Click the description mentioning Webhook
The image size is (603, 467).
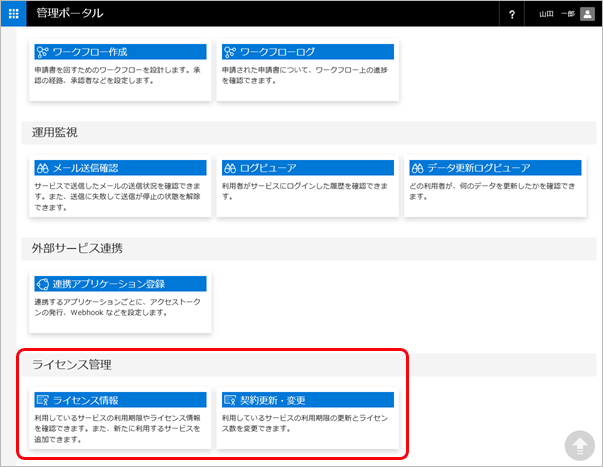pos(117,307)
